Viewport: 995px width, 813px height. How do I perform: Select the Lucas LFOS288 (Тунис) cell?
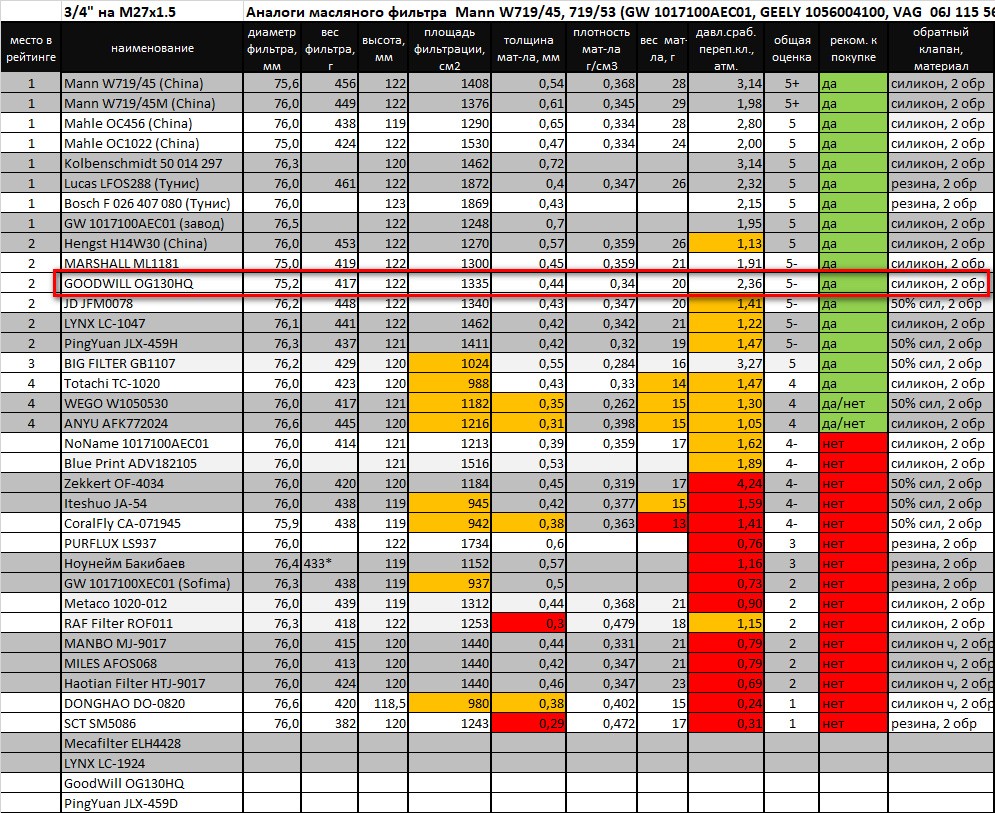[152, 183]
